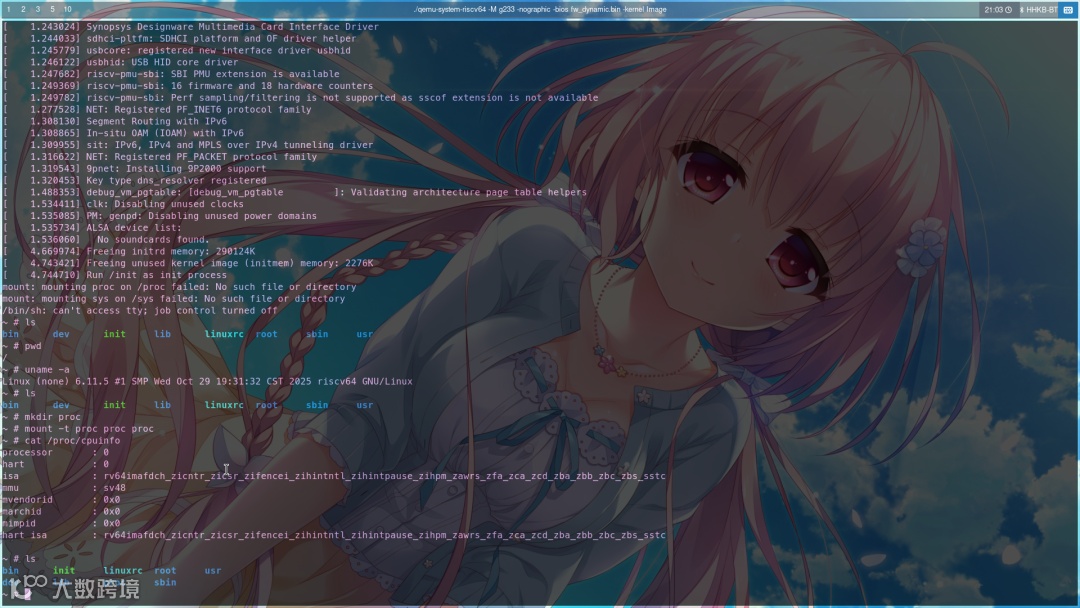Screen dimensions: 1080x608
Task: Click the 'ALSA device list:' line
Action: (x=92, y=228)
